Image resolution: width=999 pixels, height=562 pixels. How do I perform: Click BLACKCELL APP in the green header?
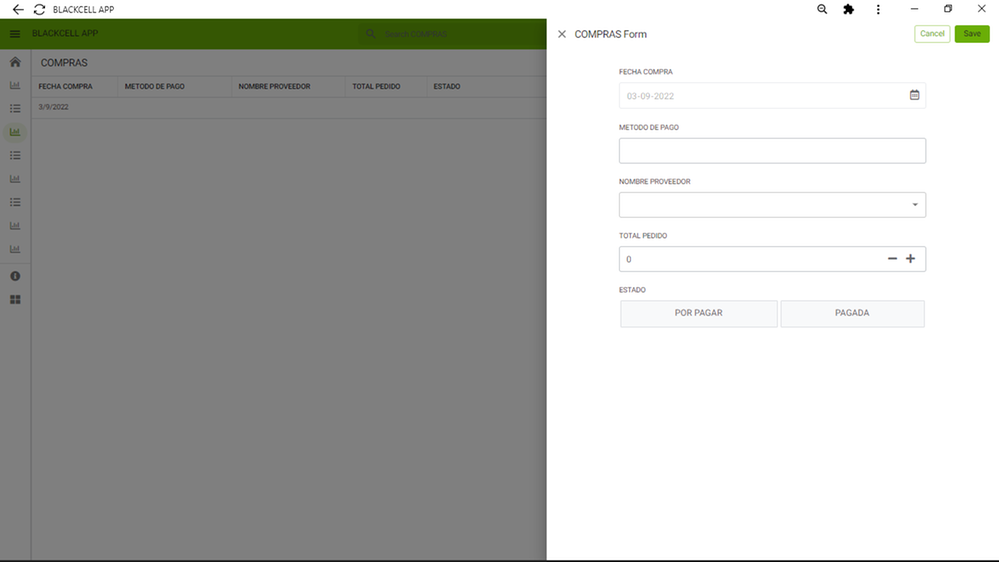65,33
